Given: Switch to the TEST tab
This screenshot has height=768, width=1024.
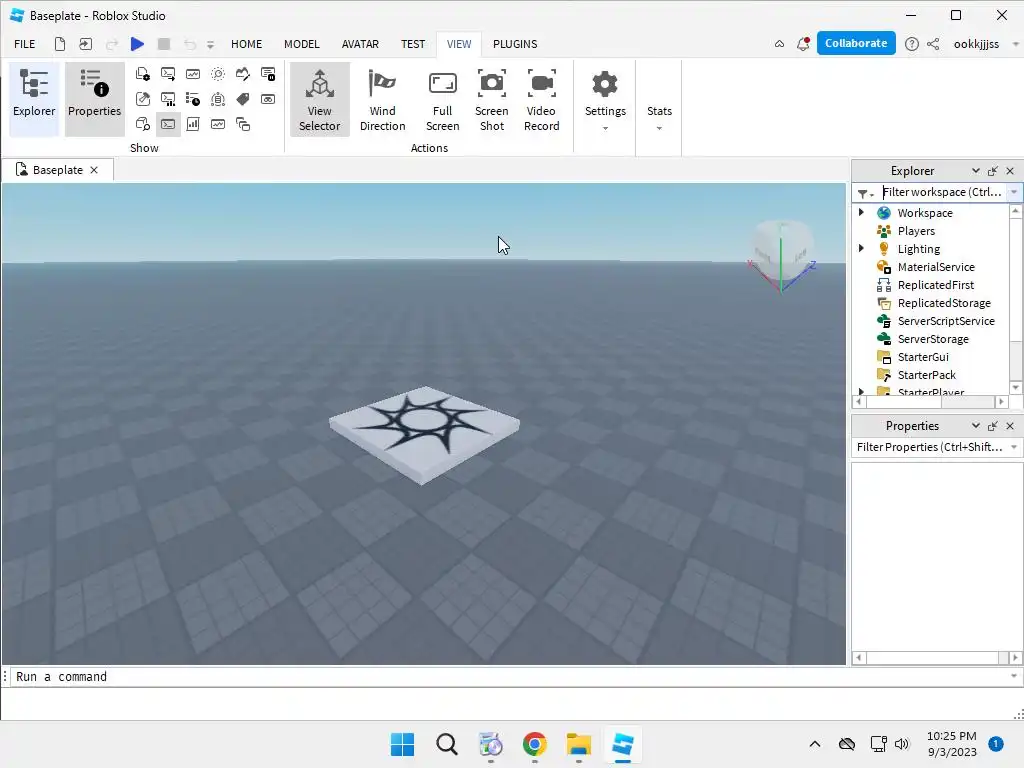Looking at the screenshot, I should (x=413, y=44).
